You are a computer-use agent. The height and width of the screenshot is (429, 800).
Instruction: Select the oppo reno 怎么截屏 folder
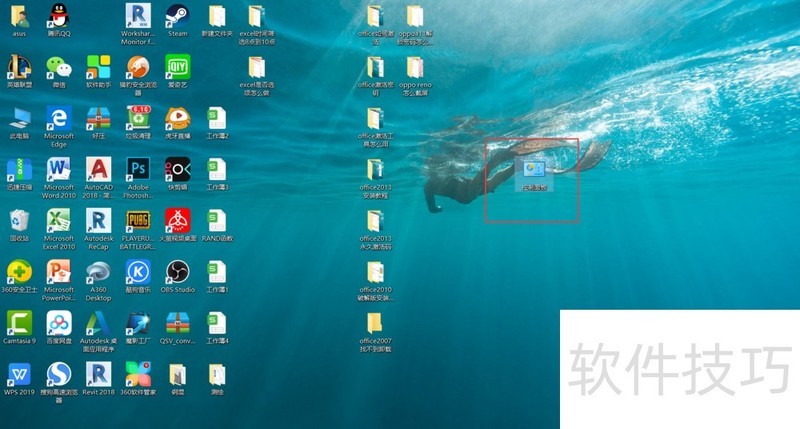click(415, 67)
